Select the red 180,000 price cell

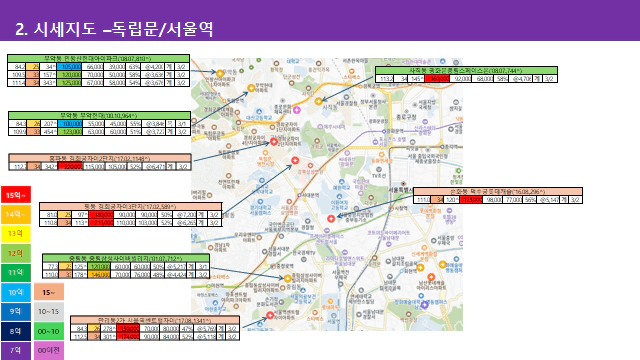click(x=101, y=214)
